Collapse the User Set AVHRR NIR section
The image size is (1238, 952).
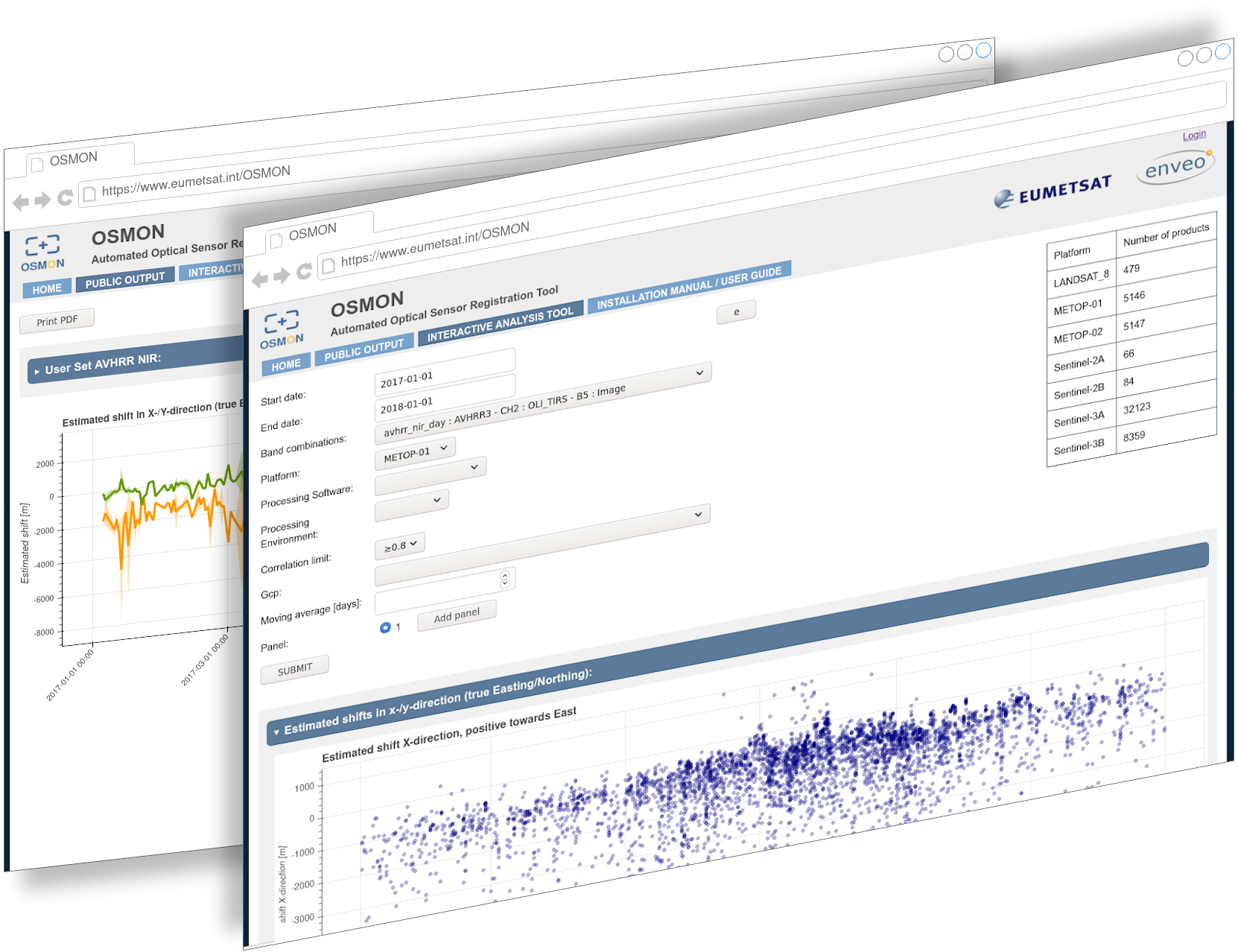[134, 361]
